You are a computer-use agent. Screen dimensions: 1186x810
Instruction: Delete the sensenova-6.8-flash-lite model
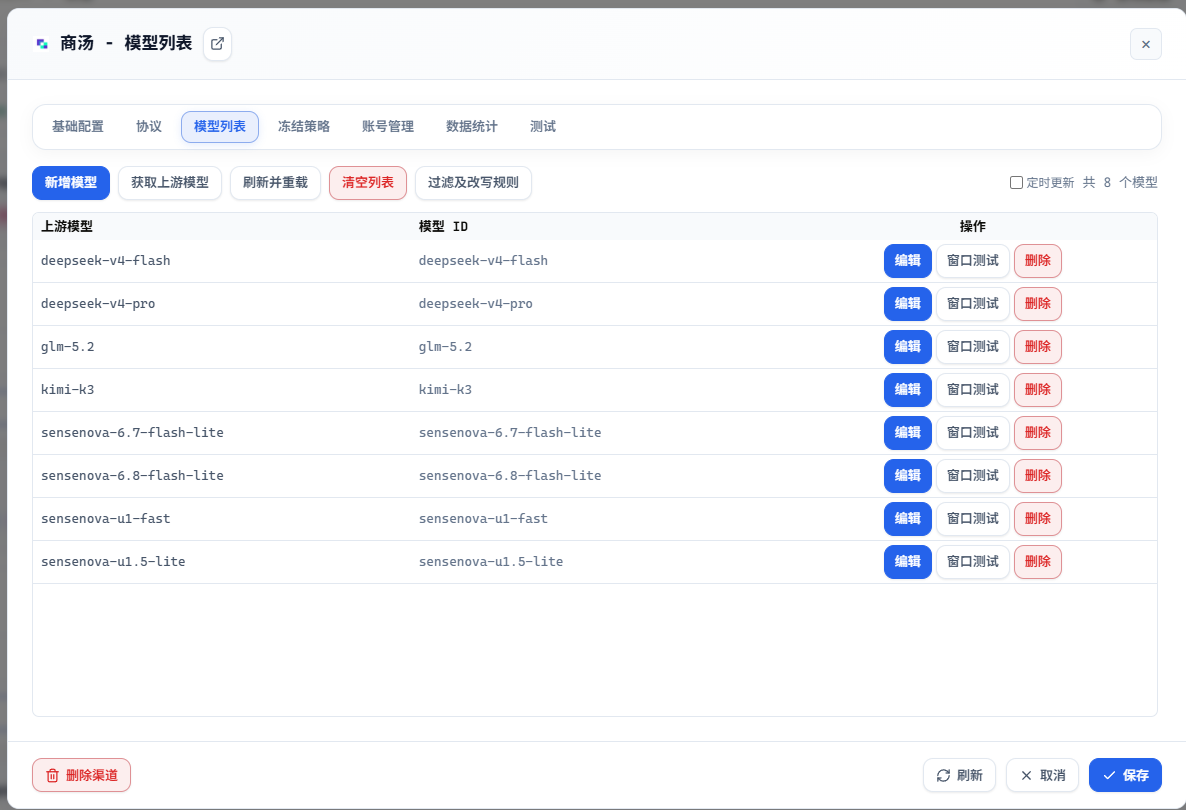pyautogui.click(x=1037, y=476)
